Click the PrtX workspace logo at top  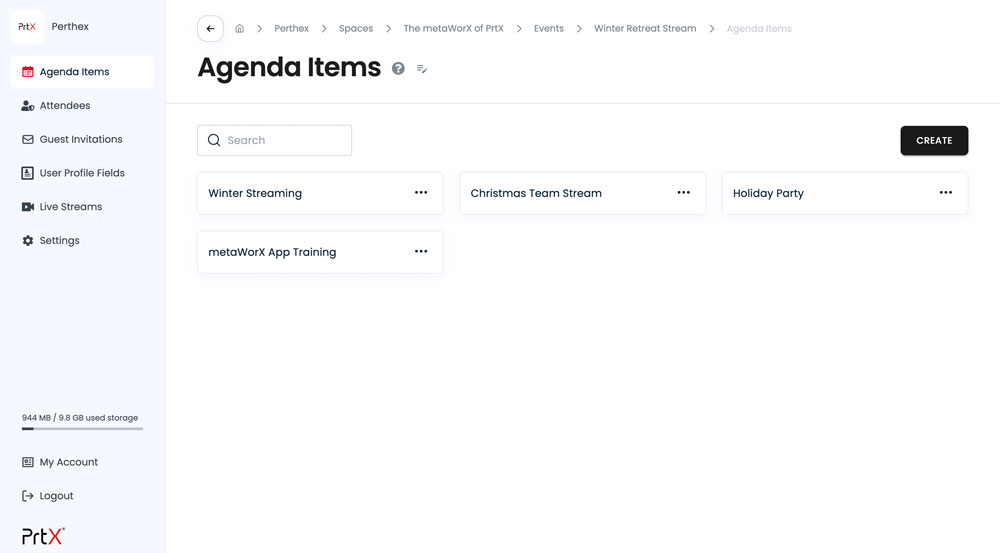(27, 27)
